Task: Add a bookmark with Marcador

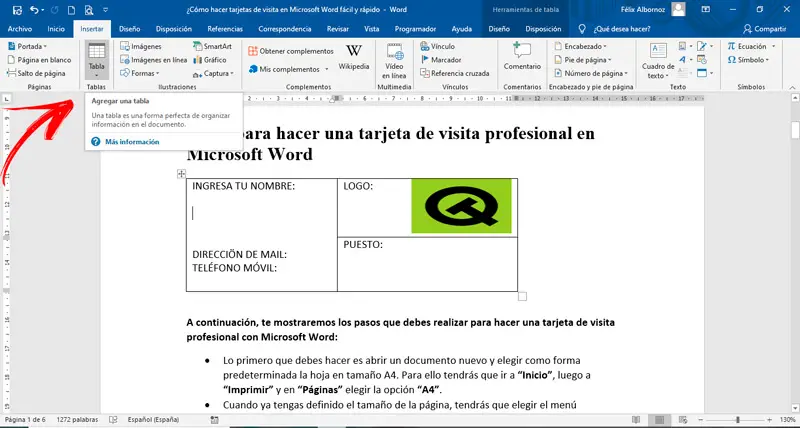Action: pyautogui.click(x=440, y=60)
